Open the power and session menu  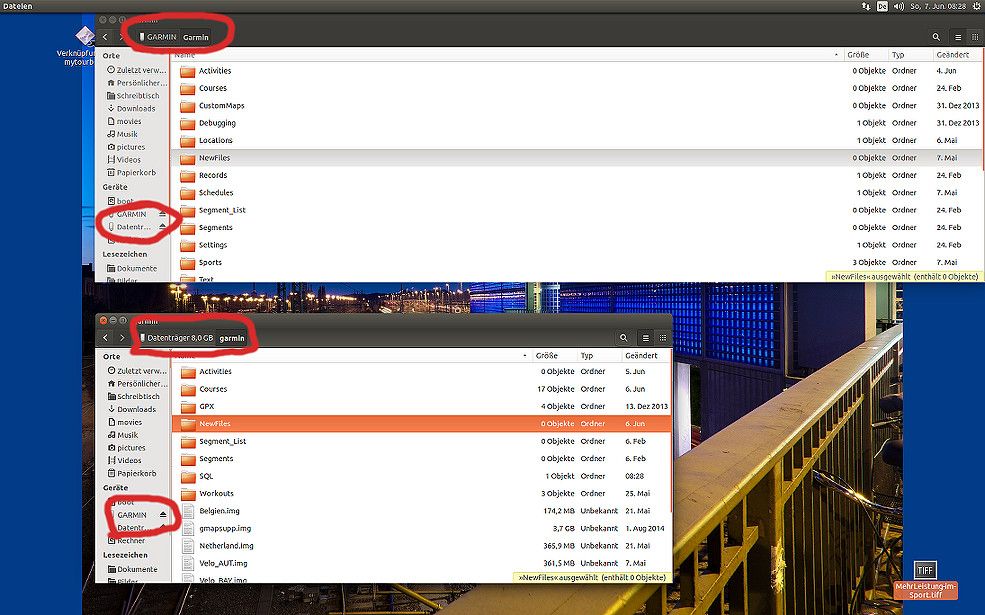[976, 6]
